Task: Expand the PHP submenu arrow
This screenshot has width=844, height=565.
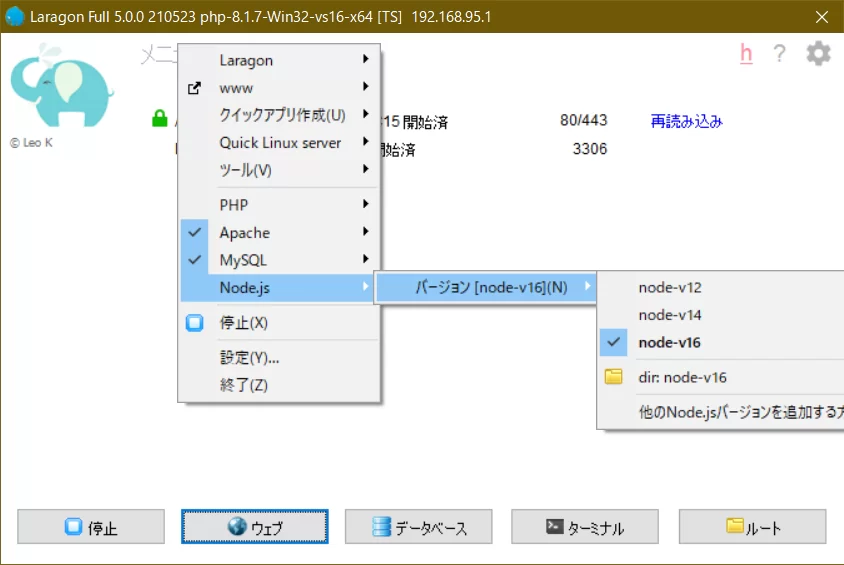Action: [x=366, y=204]
